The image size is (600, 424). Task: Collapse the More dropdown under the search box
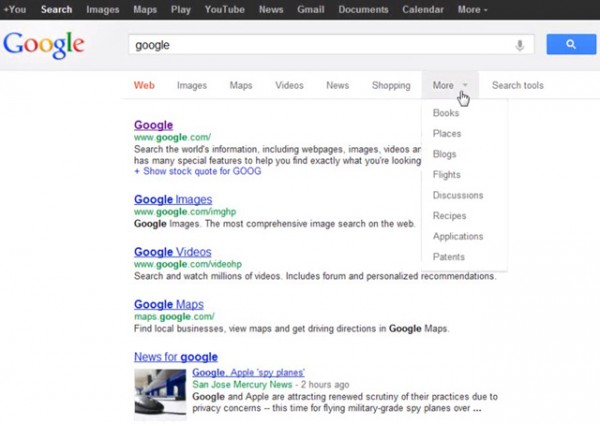coord(449,86)
